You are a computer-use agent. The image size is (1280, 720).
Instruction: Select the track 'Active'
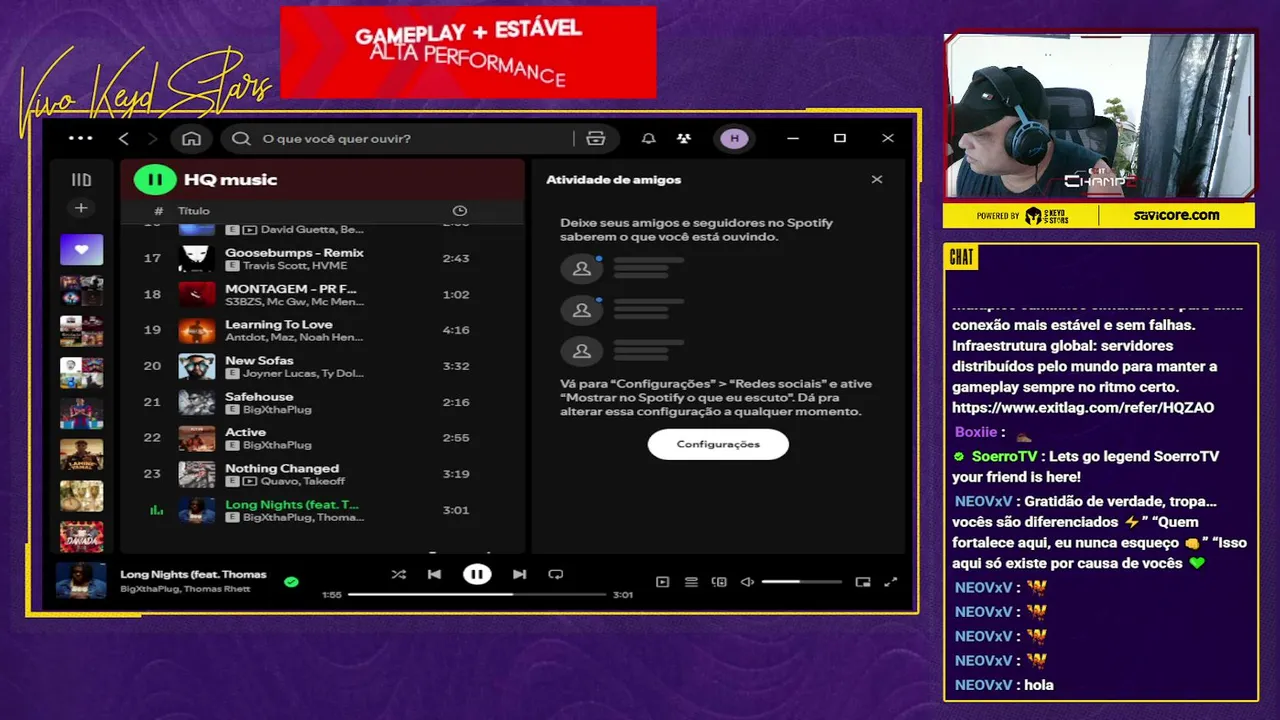point(245,433)
